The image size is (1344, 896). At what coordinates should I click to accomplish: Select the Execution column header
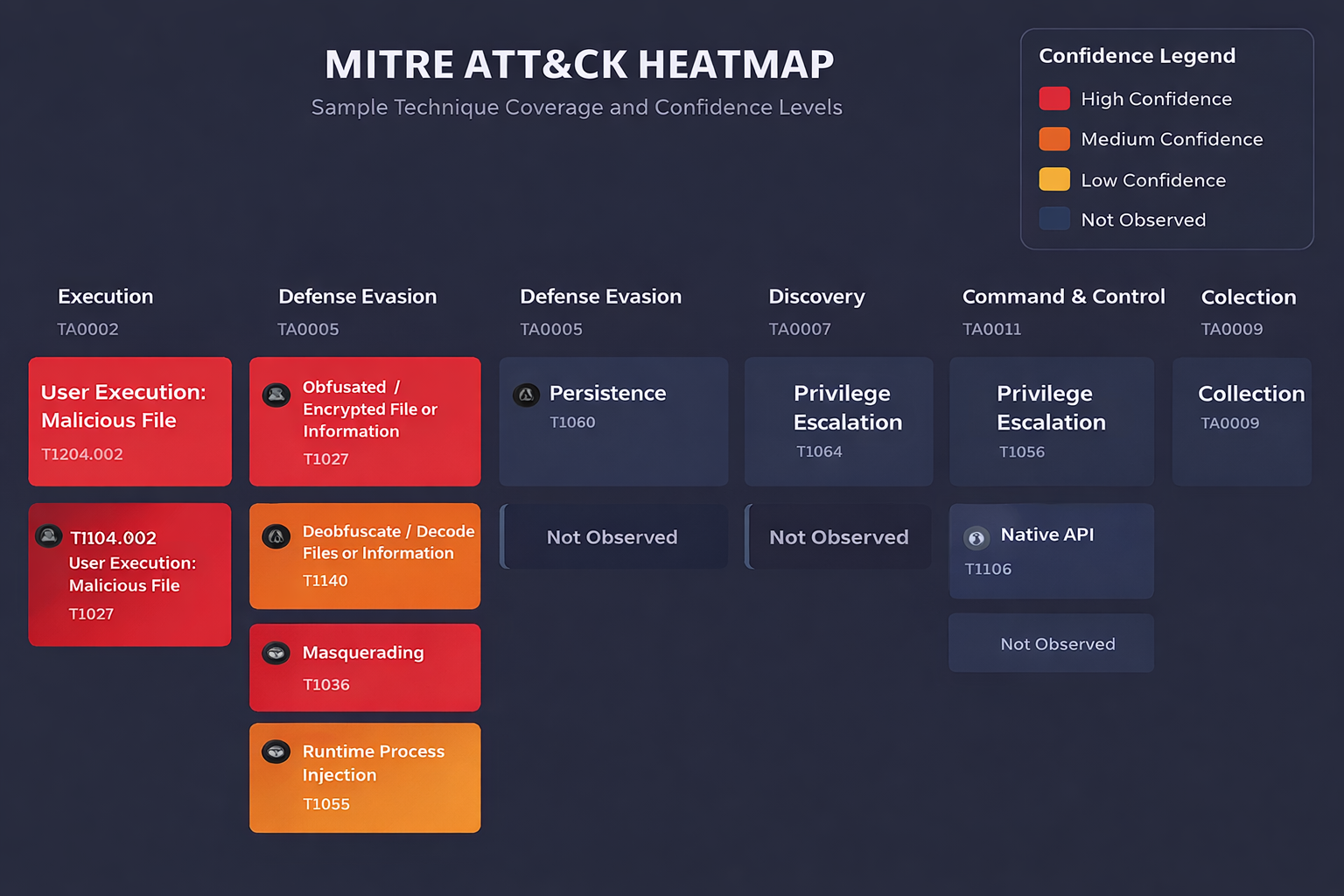(106, 297)
